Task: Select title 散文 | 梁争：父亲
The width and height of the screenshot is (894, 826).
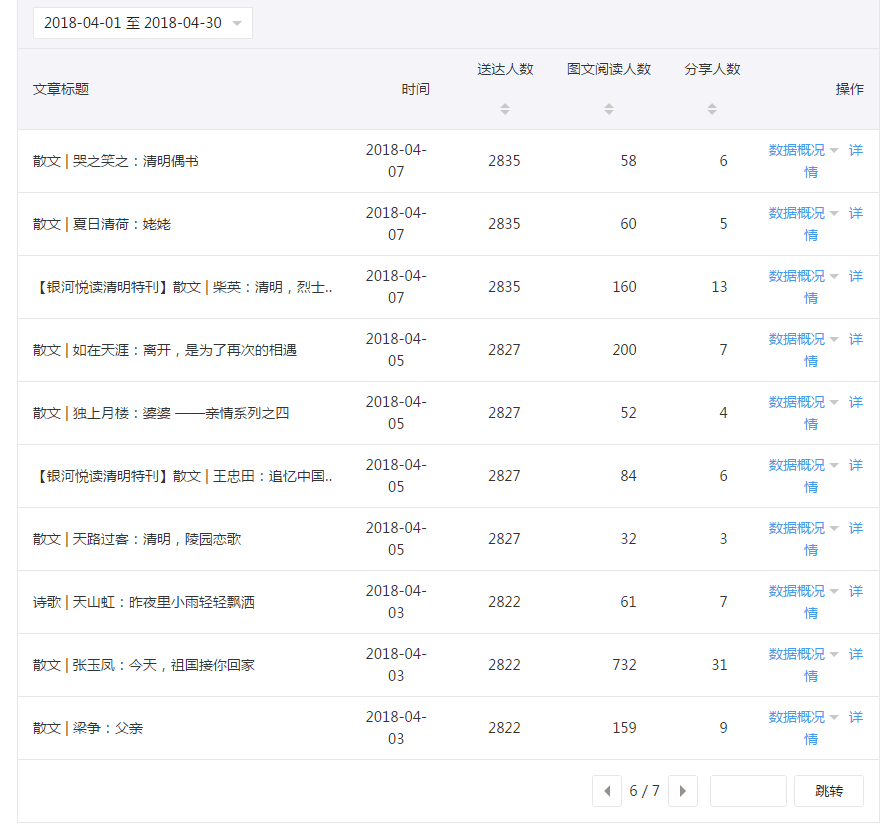Action: (88, 728)
